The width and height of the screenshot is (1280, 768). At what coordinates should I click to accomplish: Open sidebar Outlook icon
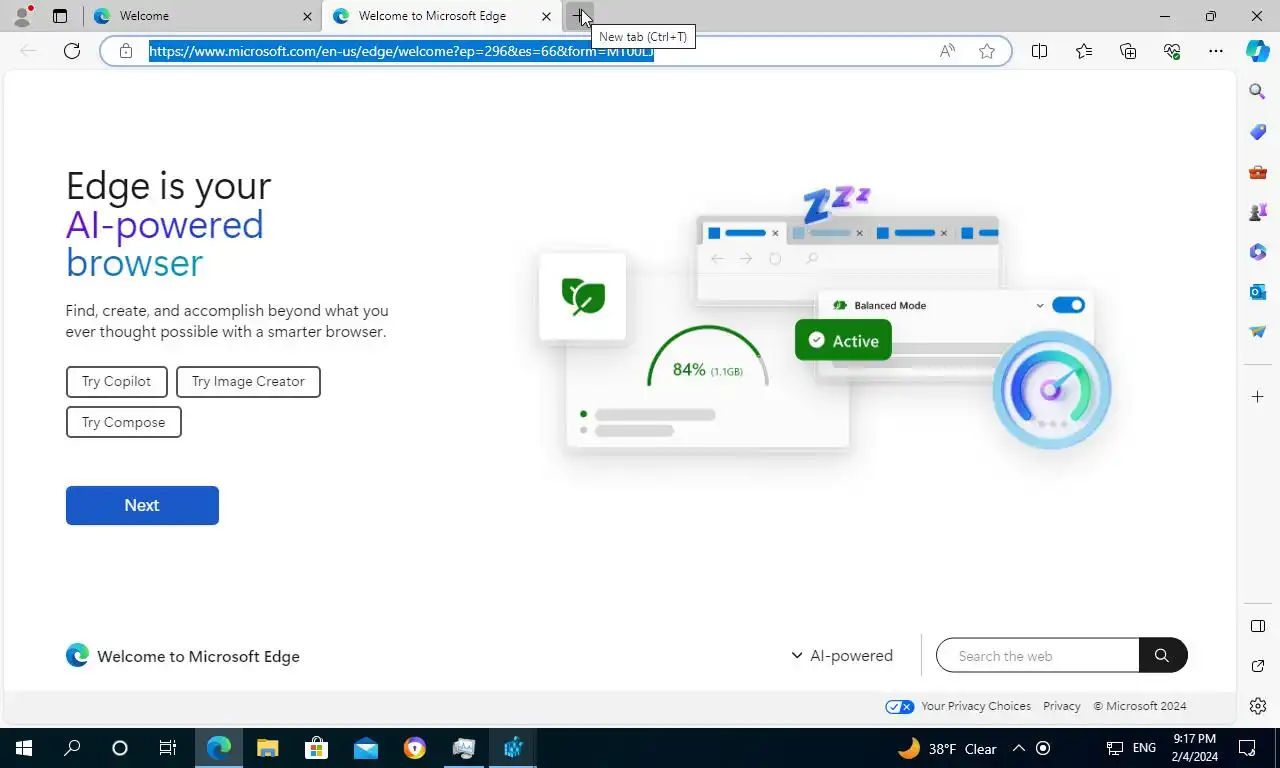pyautogui.click(x=1258, y=292)
